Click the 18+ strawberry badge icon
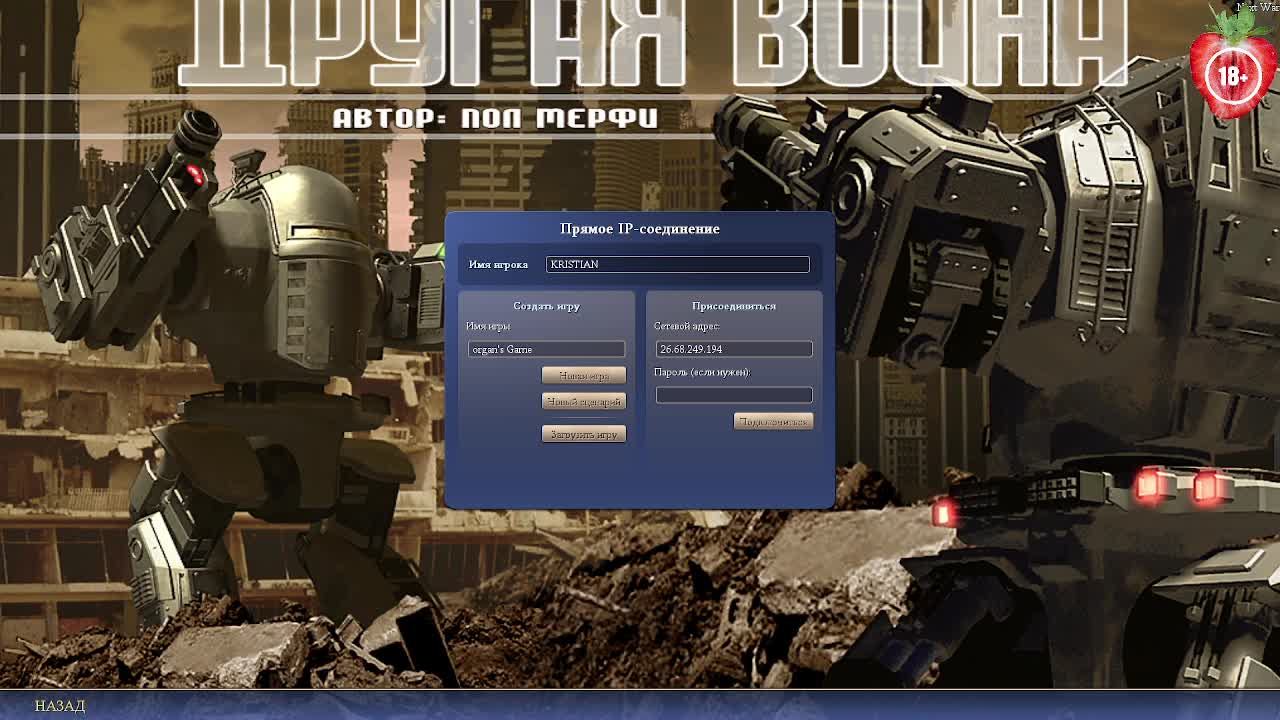Image resolution: width=1280 pixels, height=720 pixels. [1233, 66]
